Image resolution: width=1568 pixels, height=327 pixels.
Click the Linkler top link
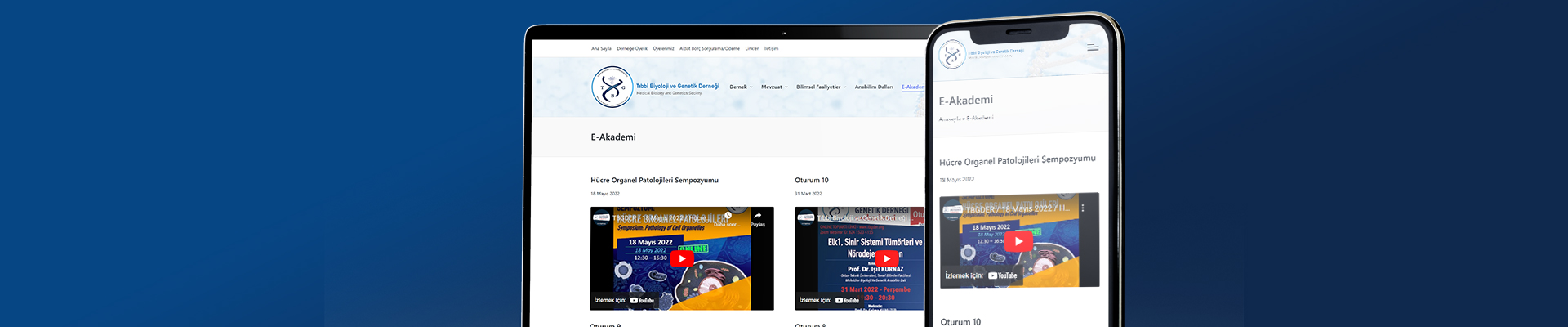click(752, 48)
